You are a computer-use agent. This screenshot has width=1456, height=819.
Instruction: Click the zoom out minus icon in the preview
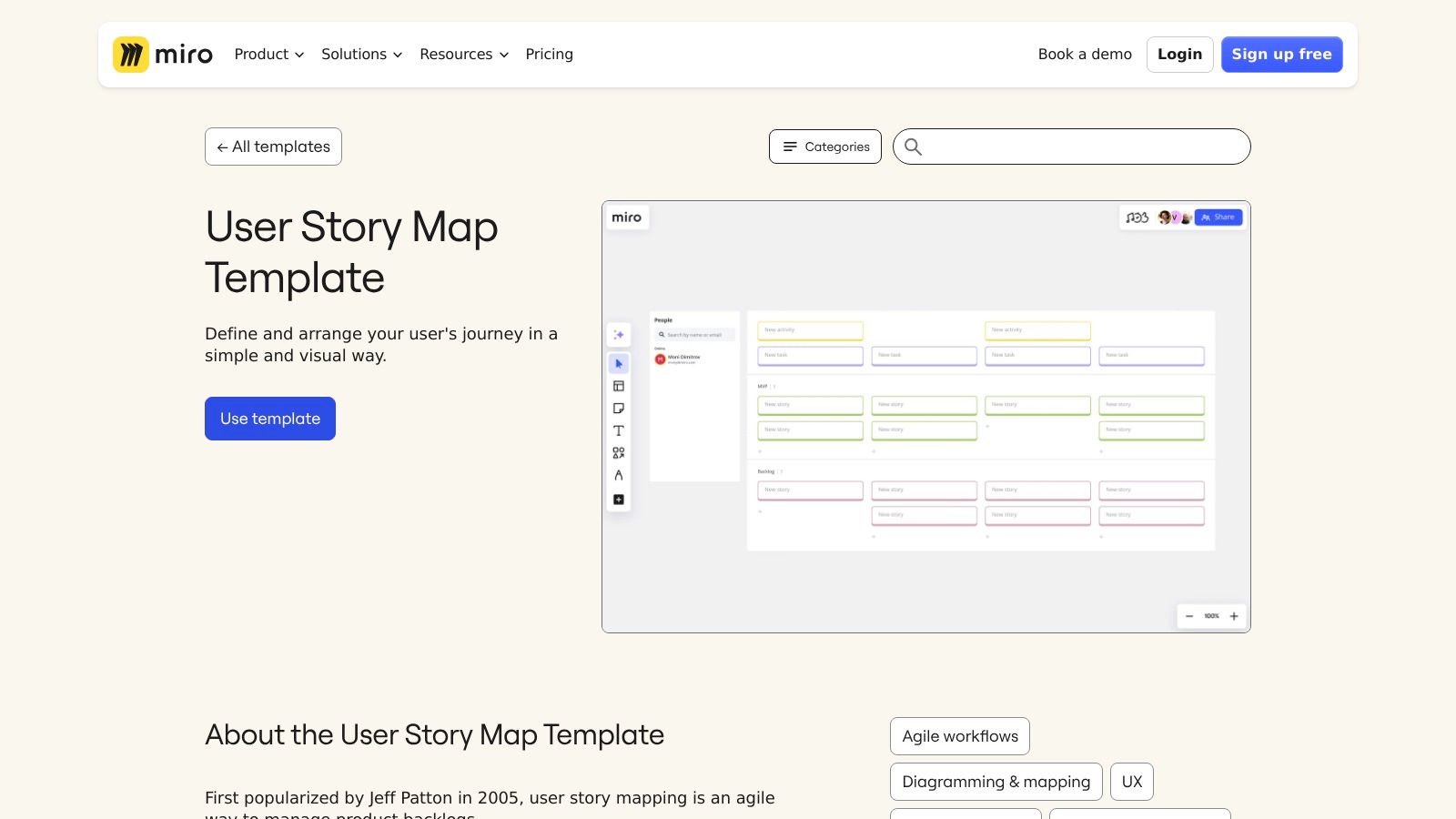tap(1189, 616)
